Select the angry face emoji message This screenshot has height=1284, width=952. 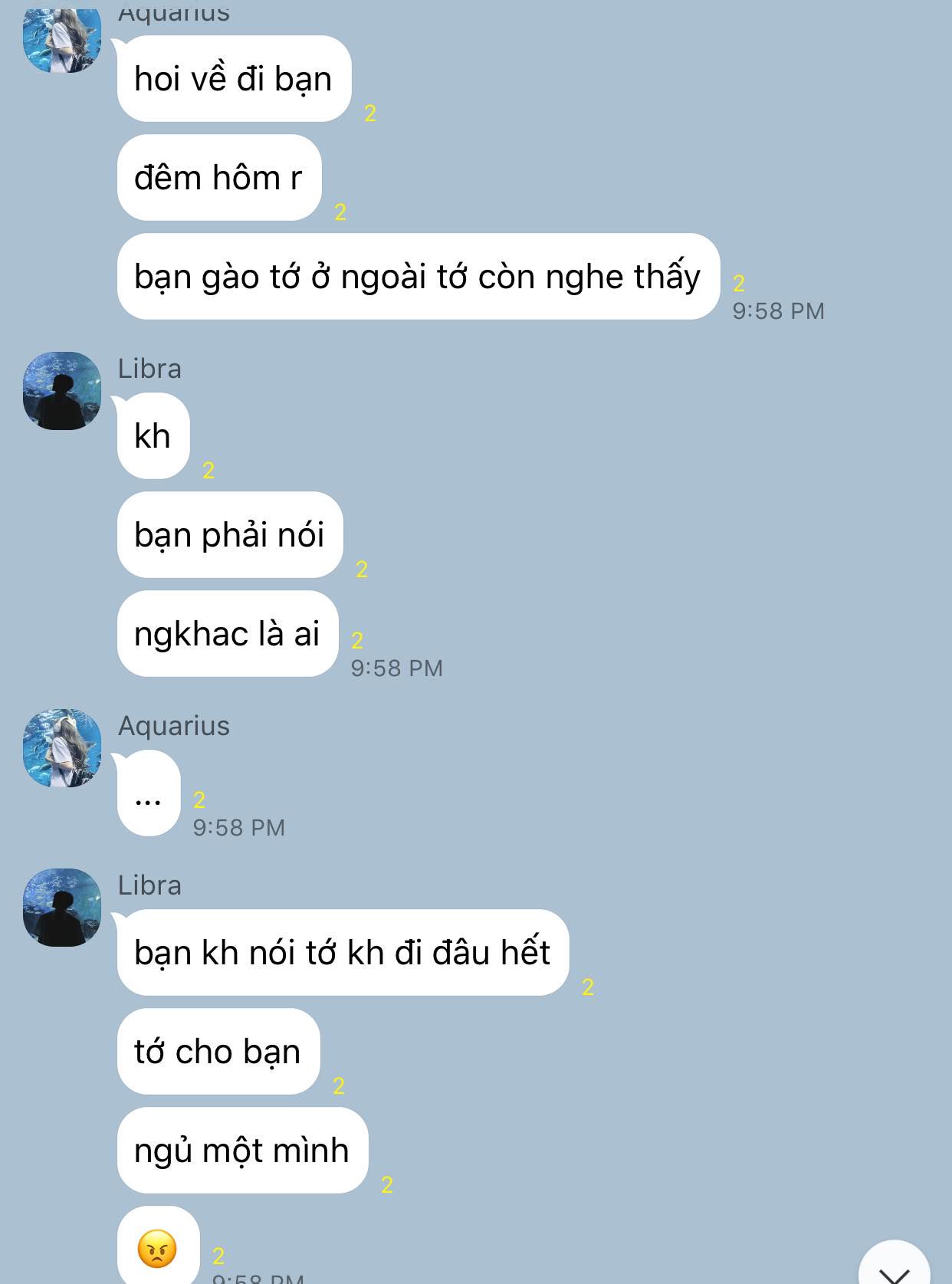click(x=158, y=1246)
